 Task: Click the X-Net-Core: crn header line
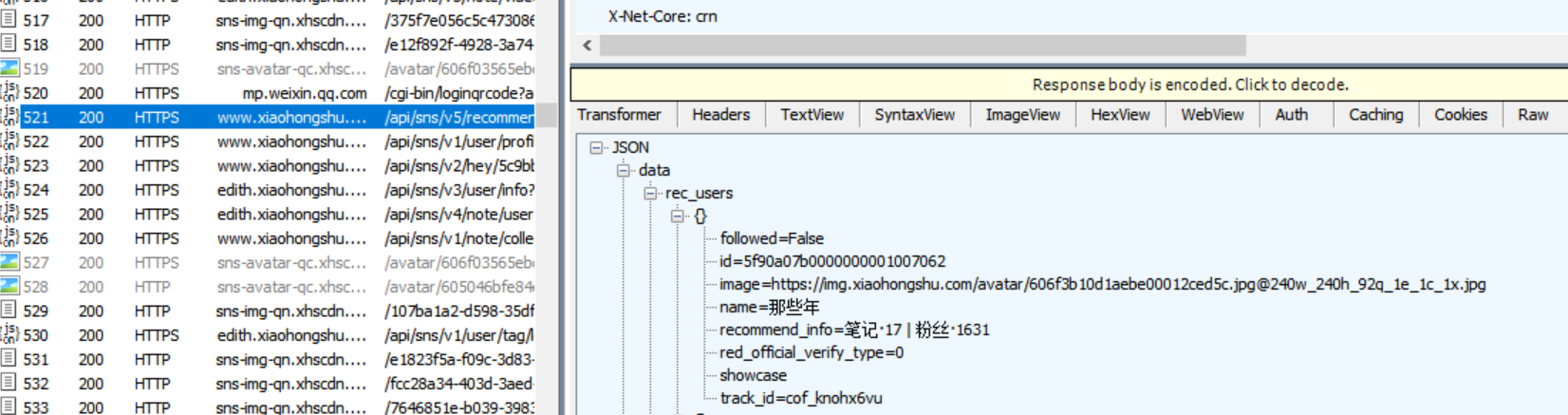(x=663, y=16)
